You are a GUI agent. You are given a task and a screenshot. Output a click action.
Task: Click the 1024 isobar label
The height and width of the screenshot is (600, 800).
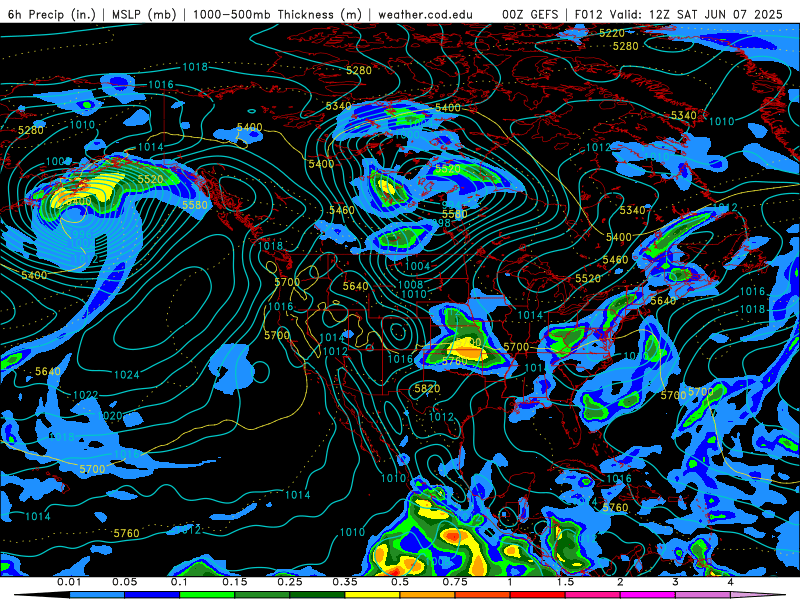[127, 375]
